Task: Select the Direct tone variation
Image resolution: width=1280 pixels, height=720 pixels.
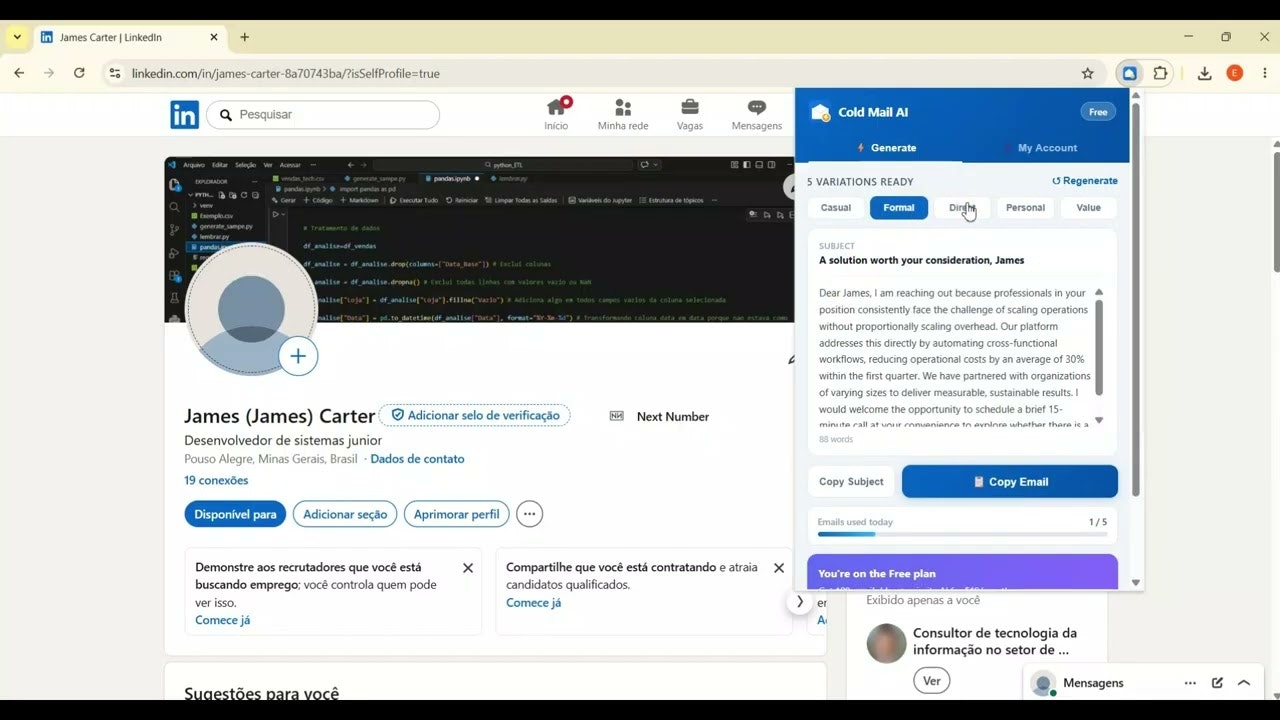Action: click(x=962, y=208)
